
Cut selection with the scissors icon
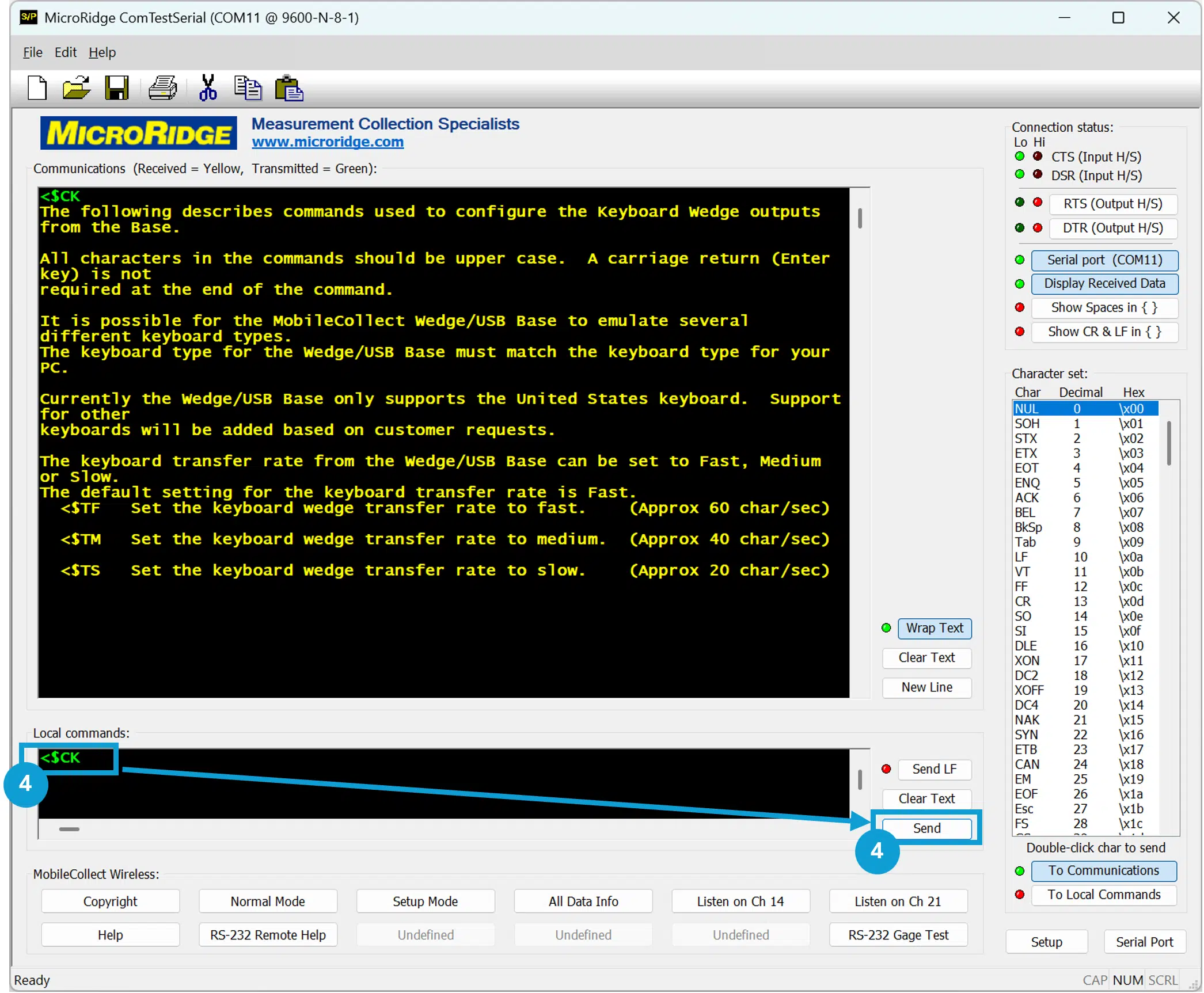(208, 88)
